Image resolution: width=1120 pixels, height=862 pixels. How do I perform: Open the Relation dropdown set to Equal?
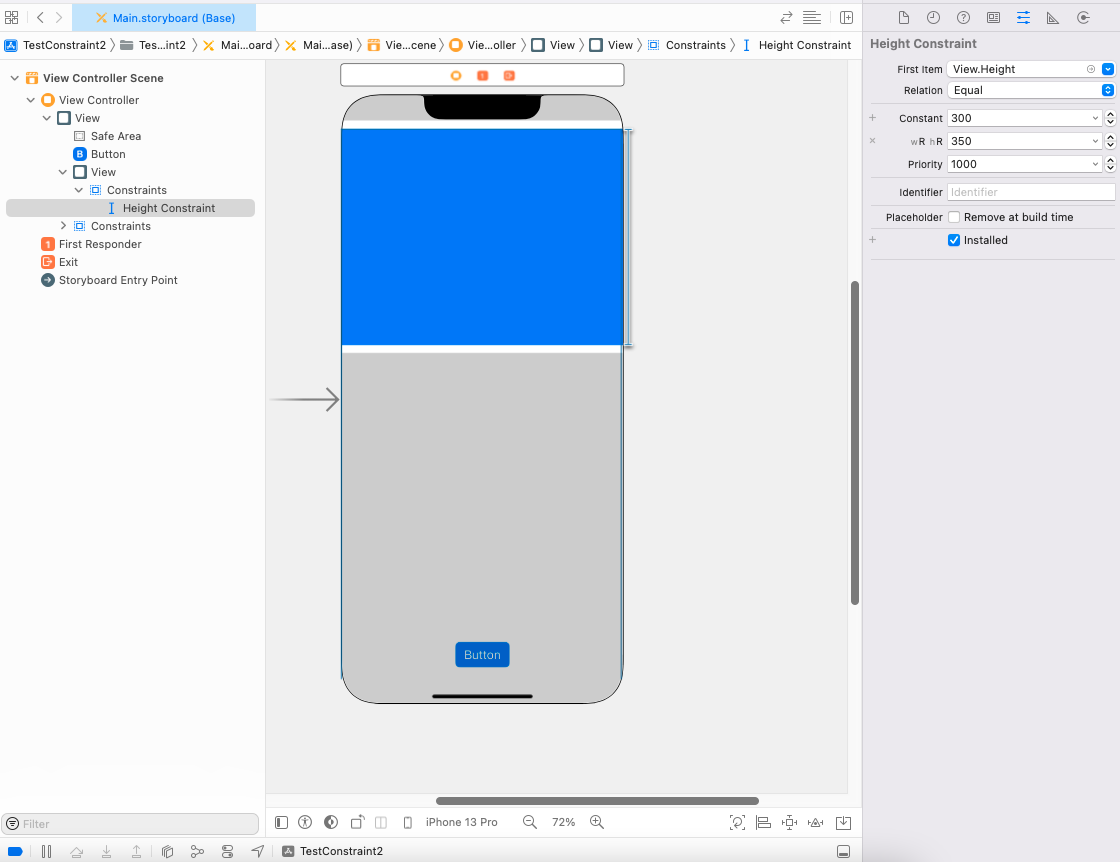1030,90
